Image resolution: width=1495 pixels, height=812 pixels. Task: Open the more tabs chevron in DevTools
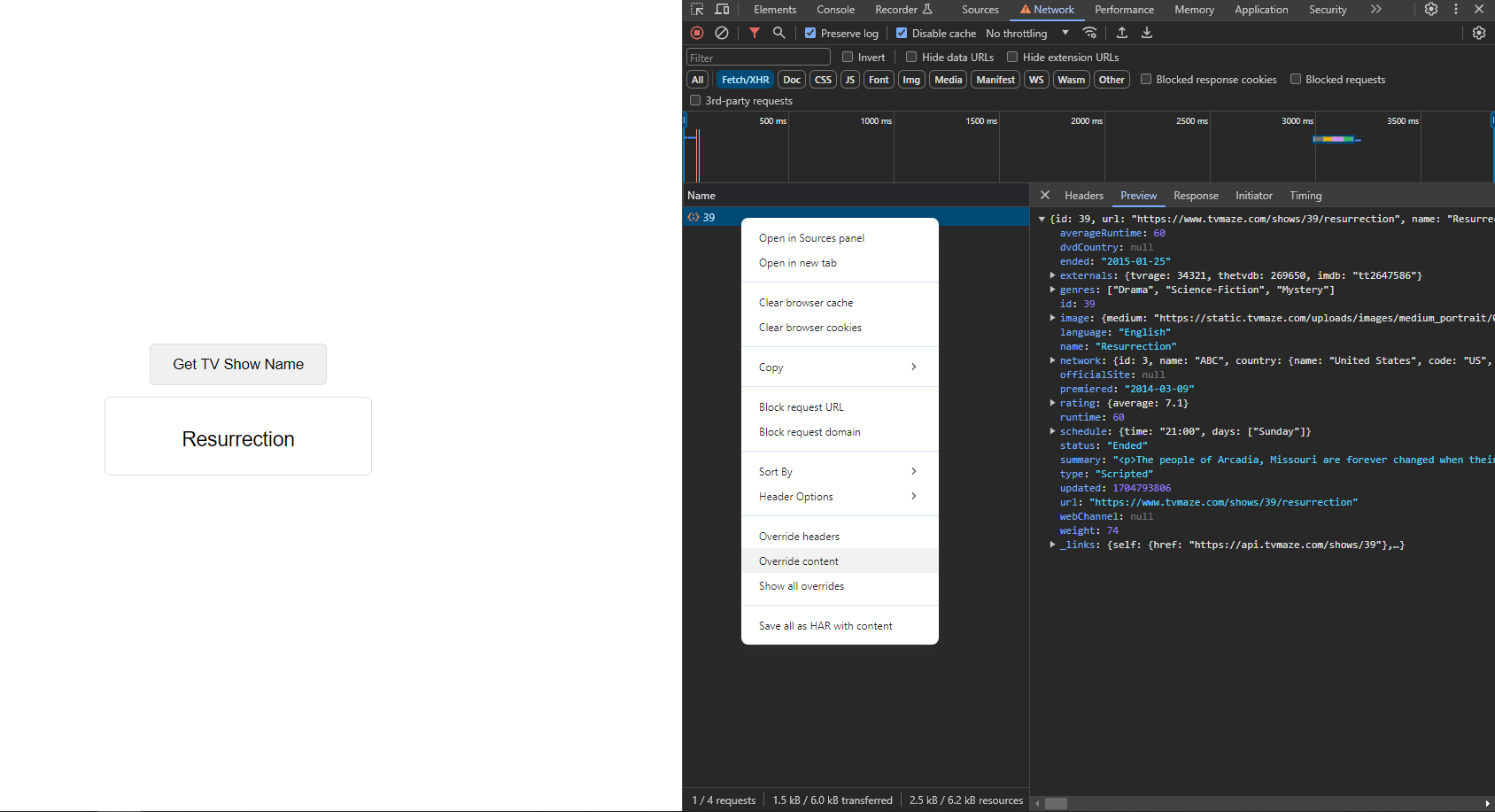click(1375, 9)
